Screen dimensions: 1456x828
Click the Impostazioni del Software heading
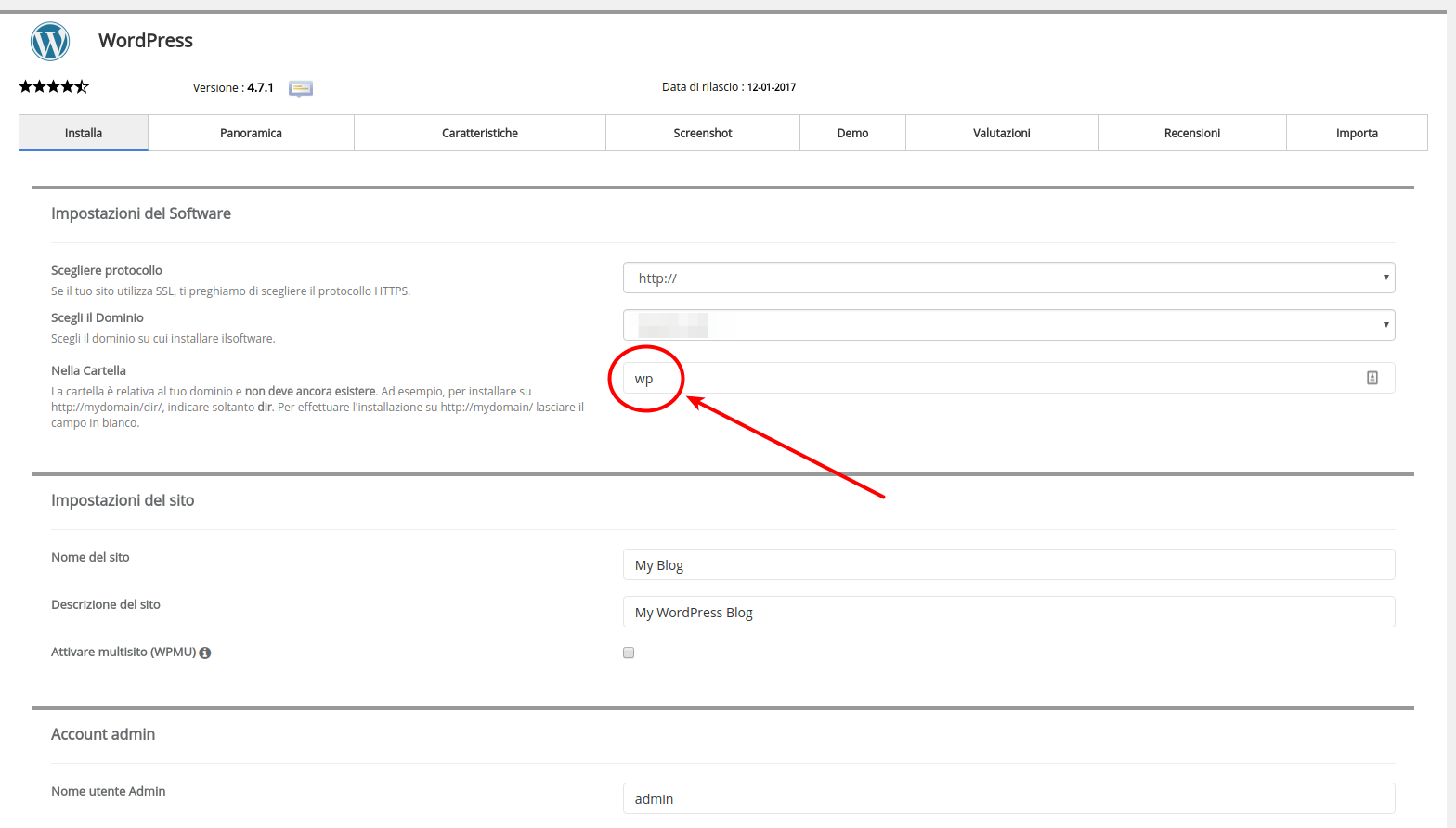141,213
